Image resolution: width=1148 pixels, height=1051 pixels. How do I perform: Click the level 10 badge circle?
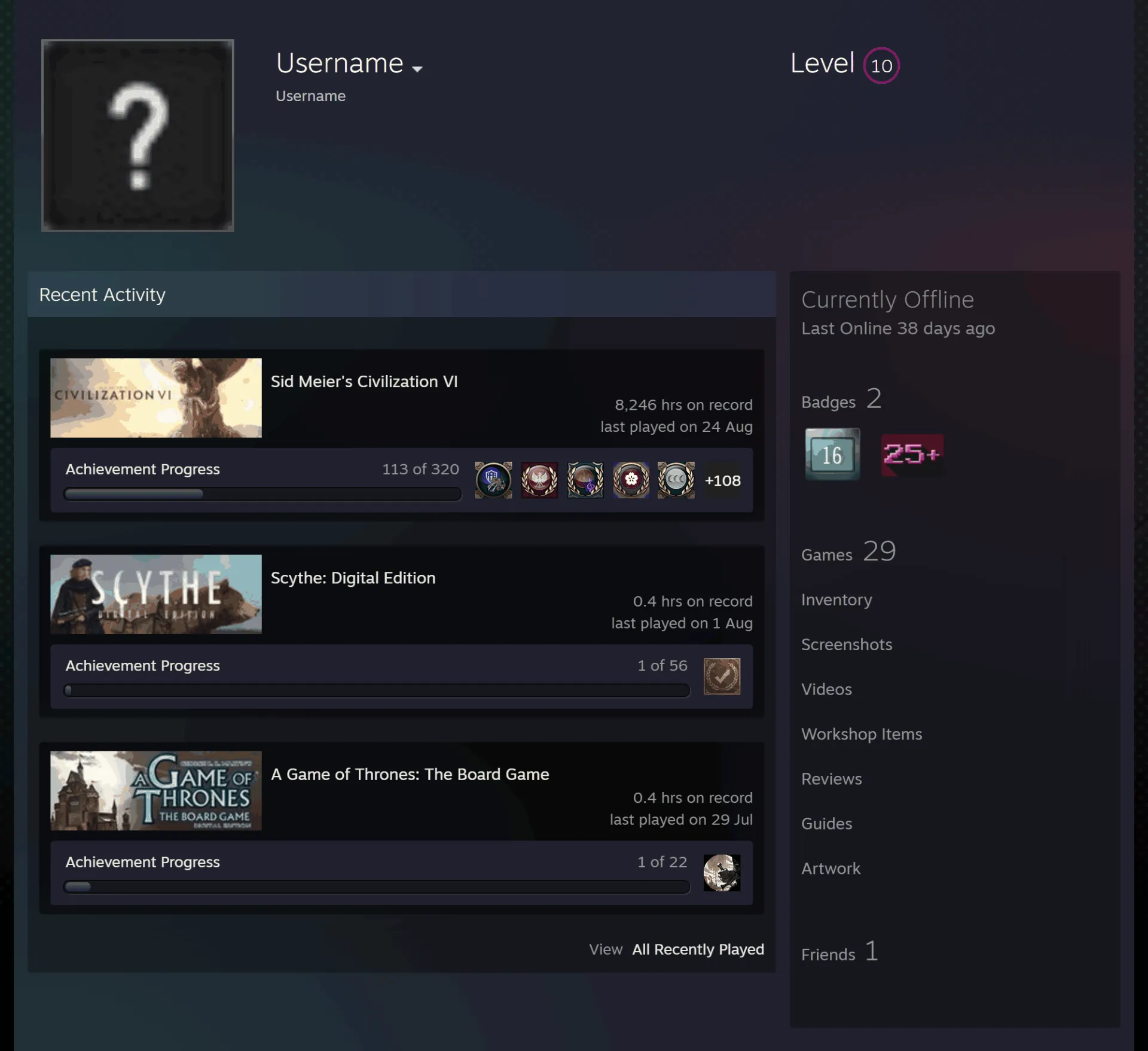[x=881, y=65]
